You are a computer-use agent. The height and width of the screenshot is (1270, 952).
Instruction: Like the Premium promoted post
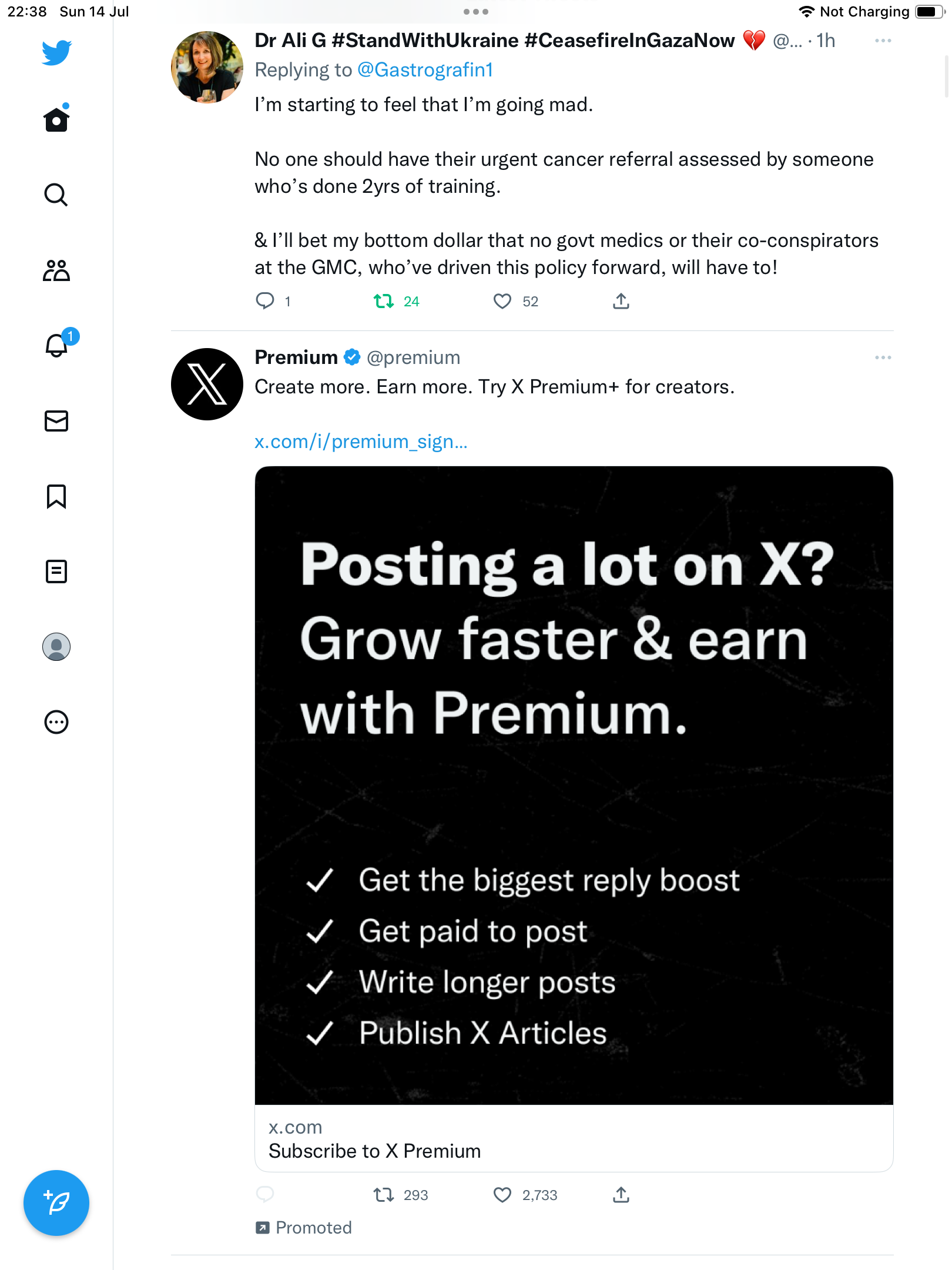point(502,1195)
